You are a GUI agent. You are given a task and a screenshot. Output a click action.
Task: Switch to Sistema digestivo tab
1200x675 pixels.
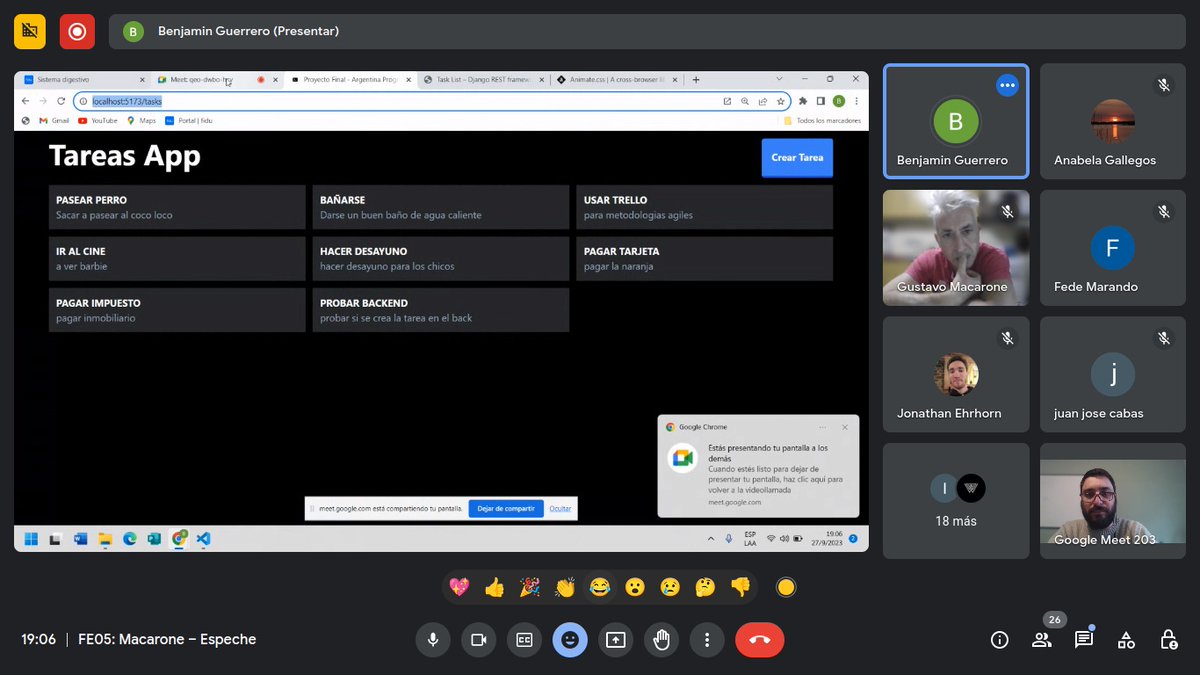coord(84,79)
